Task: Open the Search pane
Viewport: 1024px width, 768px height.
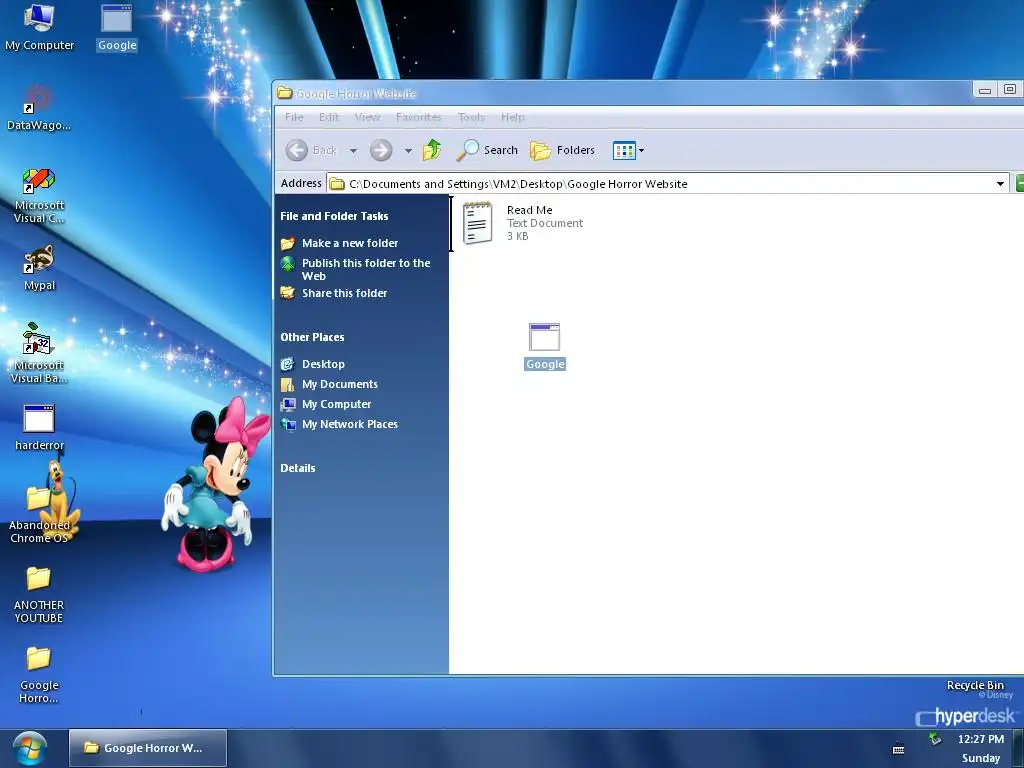Action: [487, 150]
